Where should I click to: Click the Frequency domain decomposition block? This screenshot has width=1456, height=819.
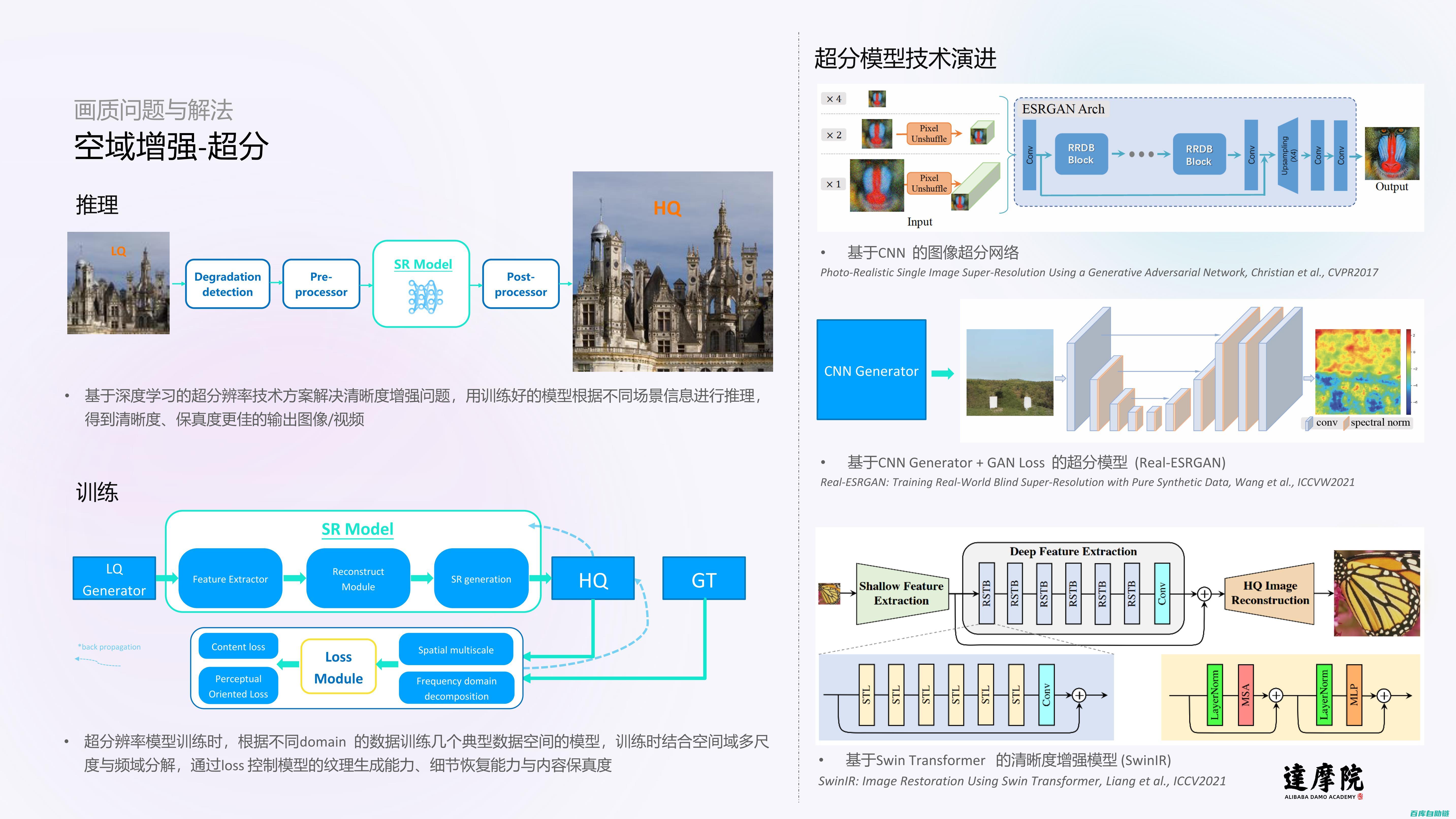(457, 688)
